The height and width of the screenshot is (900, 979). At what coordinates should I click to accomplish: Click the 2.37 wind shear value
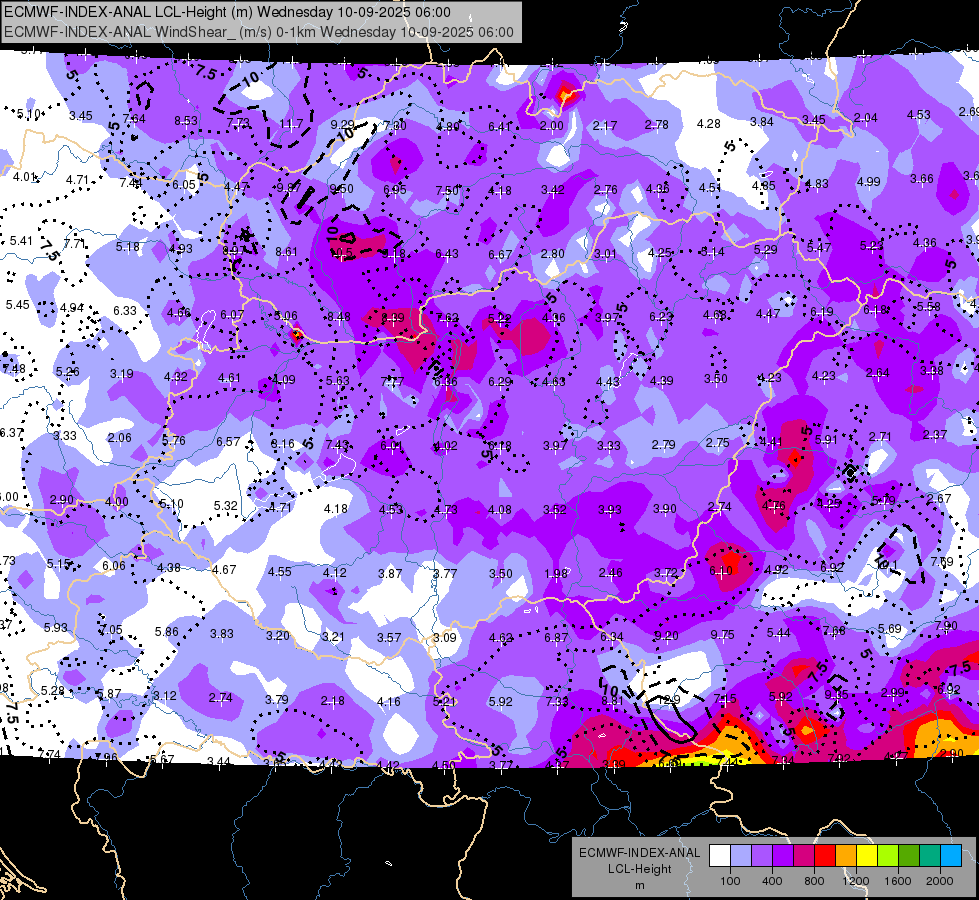[x=935, y=434]
